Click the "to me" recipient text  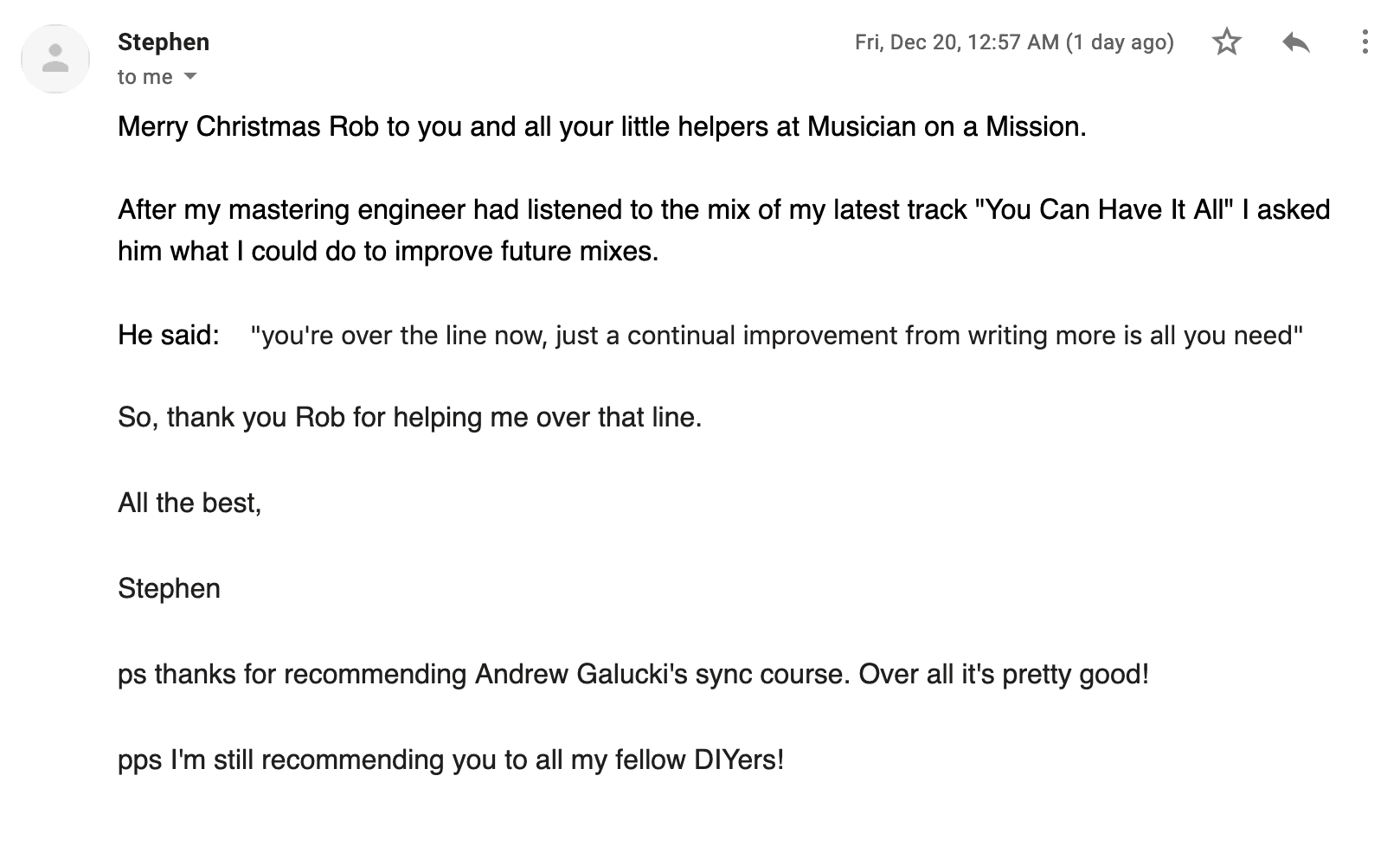click(145, 77)
